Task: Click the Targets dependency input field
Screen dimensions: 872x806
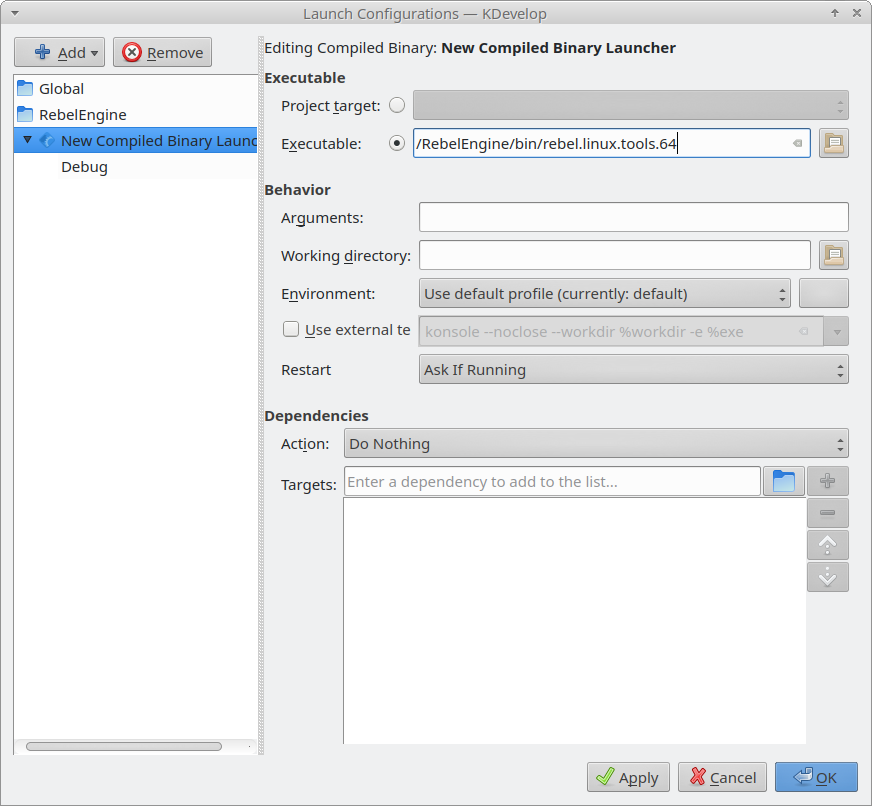Action: click(x=552, y=481)
